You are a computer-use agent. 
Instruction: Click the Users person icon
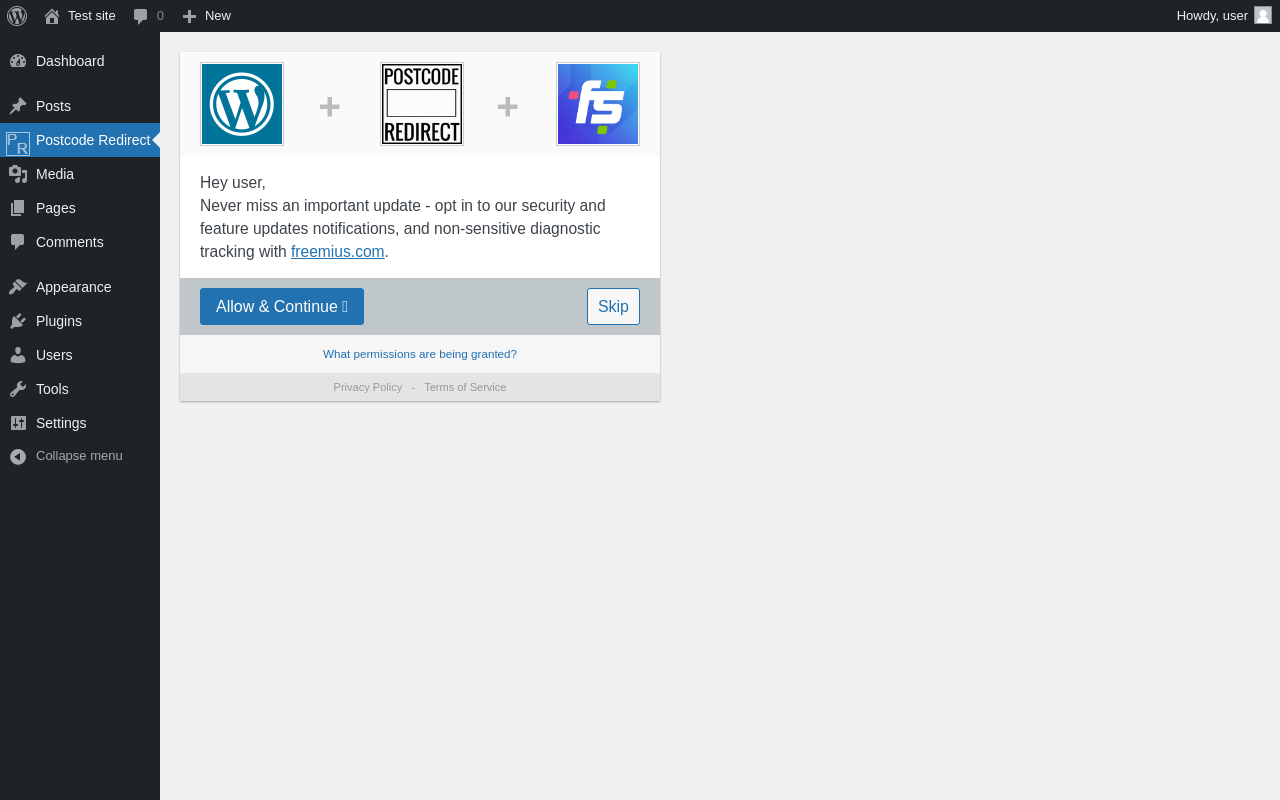point(18,355)
